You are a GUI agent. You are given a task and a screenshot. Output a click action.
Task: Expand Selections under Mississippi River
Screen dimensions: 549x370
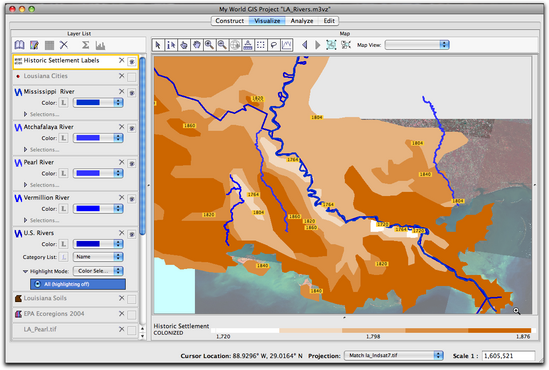pos(26,114)
